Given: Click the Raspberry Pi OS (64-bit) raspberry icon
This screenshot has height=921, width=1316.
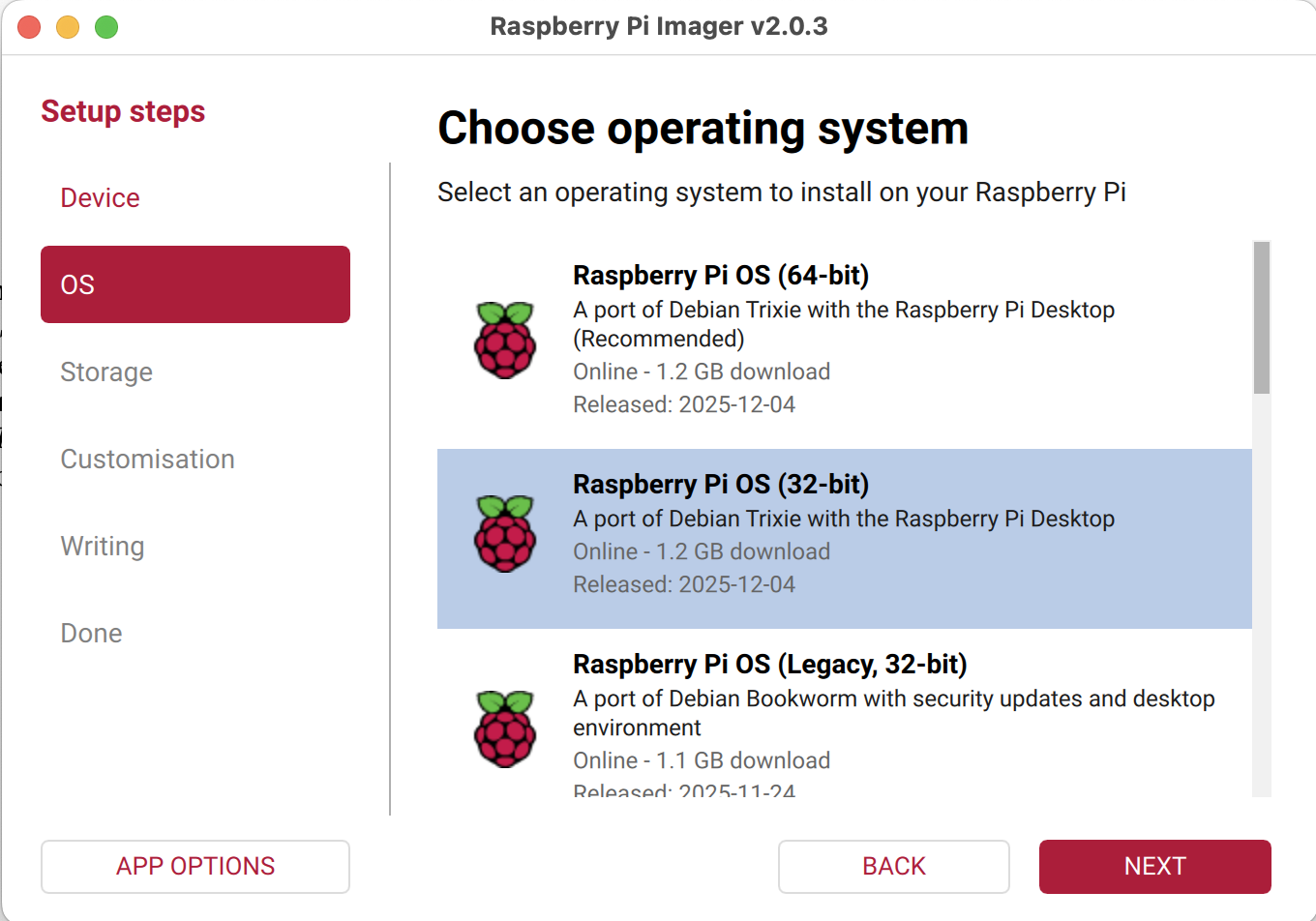Looking at the screenshot, I should [505, 340].
